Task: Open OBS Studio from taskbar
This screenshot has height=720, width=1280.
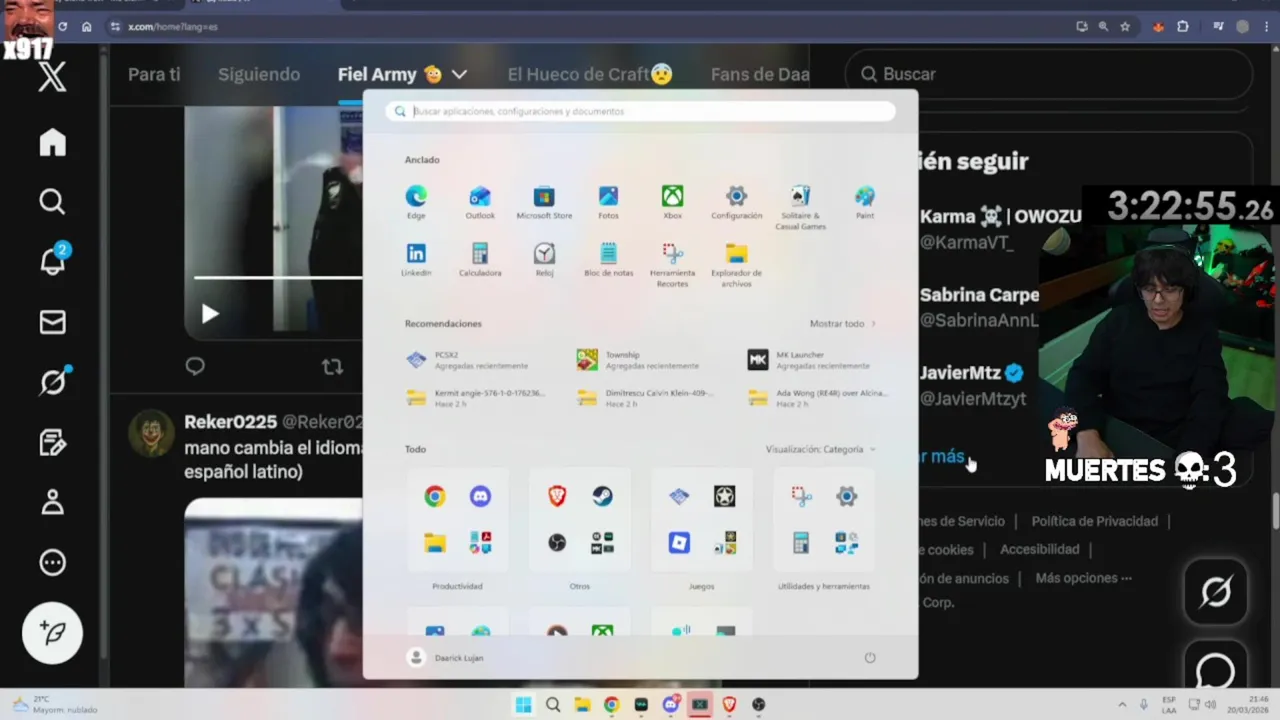Action: [x=758, y=705]
